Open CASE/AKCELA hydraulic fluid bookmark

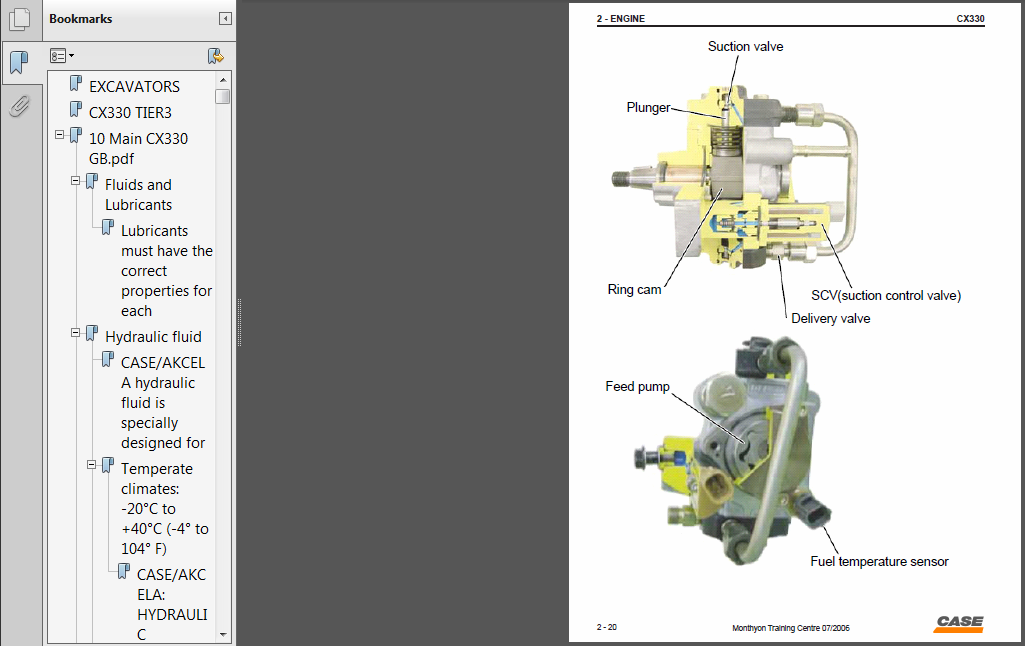click(163, 403)
